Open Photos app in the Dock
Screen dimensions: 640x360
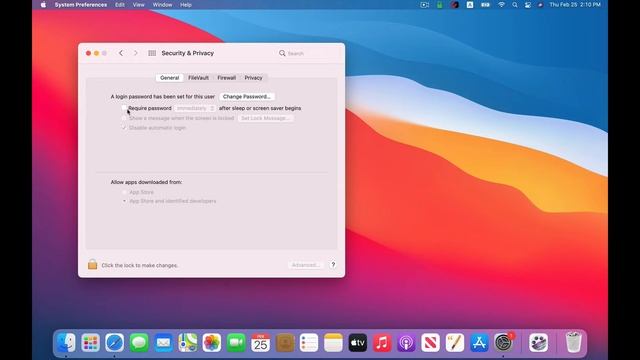(212, 342)
